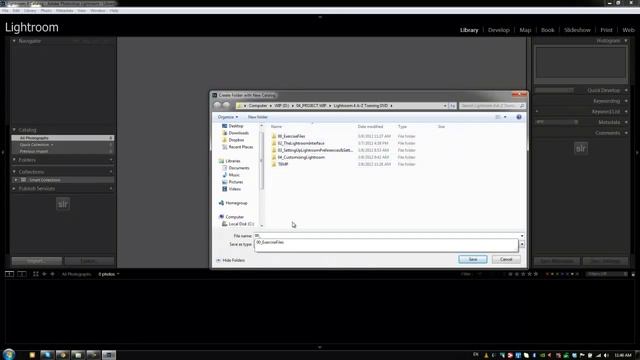Collapse the Catalog panel
The image size is (640, 360).
click(x=14, y=130)
